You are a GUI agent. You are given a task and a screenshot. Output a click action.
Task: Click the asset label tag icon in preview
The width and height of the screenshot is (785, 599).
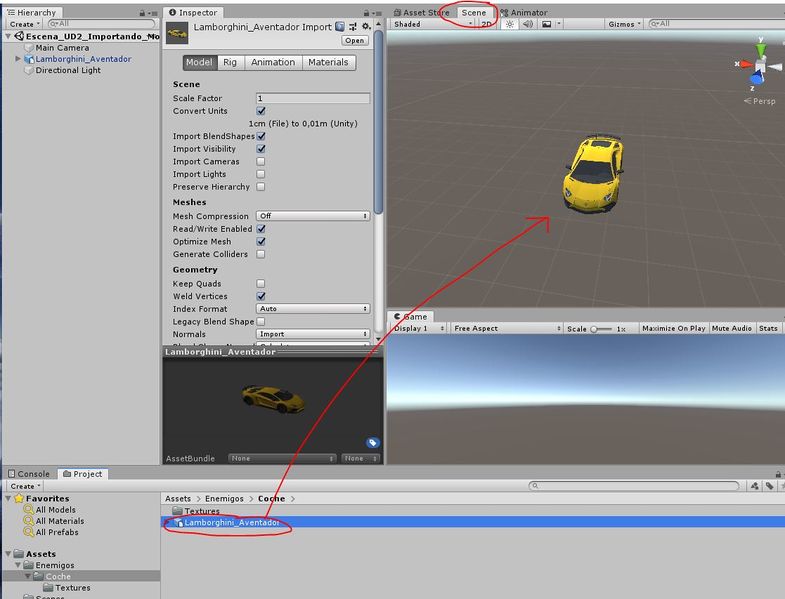pyautogui.click(x=372, y=443)
